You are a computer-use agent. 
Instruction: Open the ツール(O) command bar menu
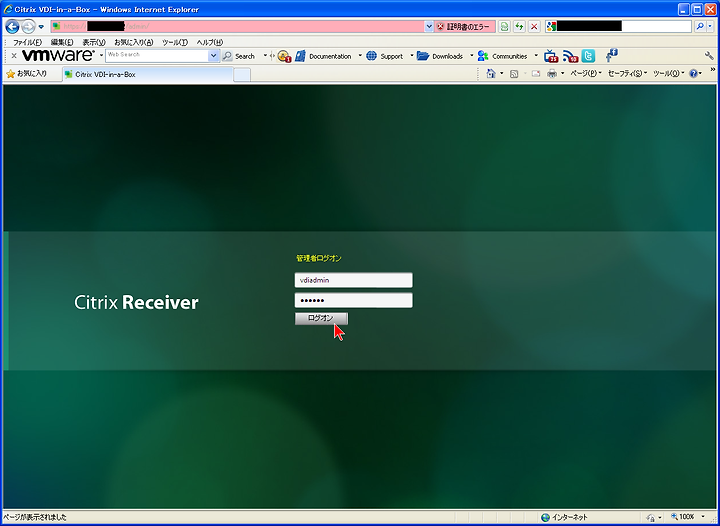pos(668,73)
